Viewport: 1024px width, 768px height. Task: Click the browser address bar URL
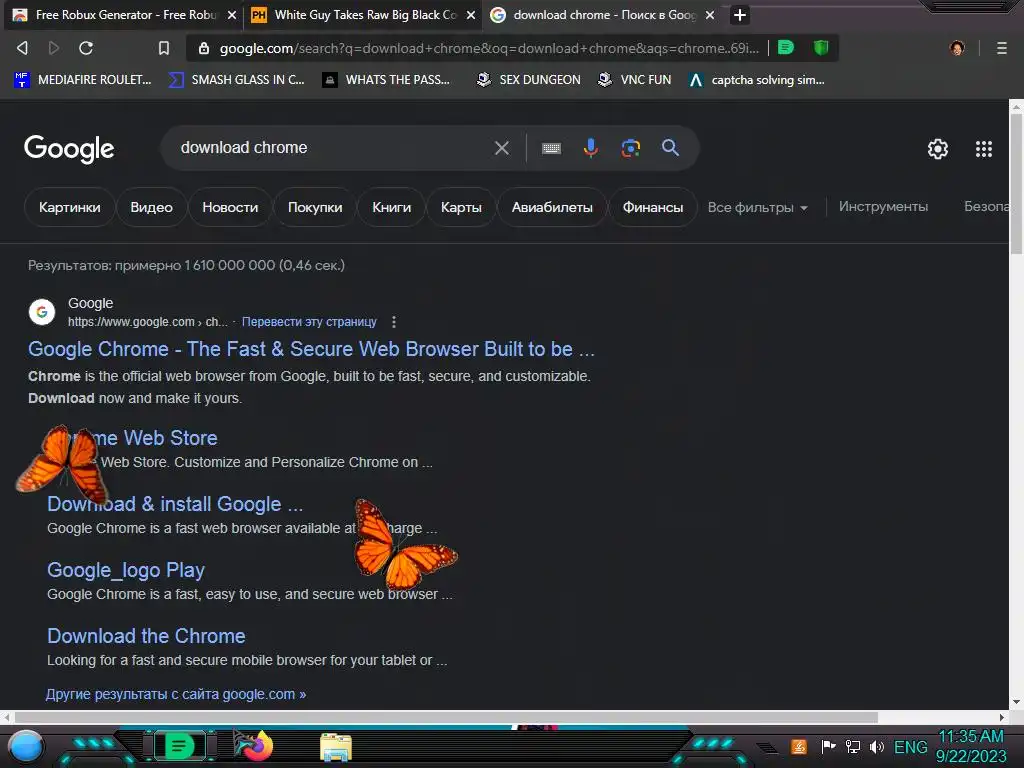[x=489, y=48]
